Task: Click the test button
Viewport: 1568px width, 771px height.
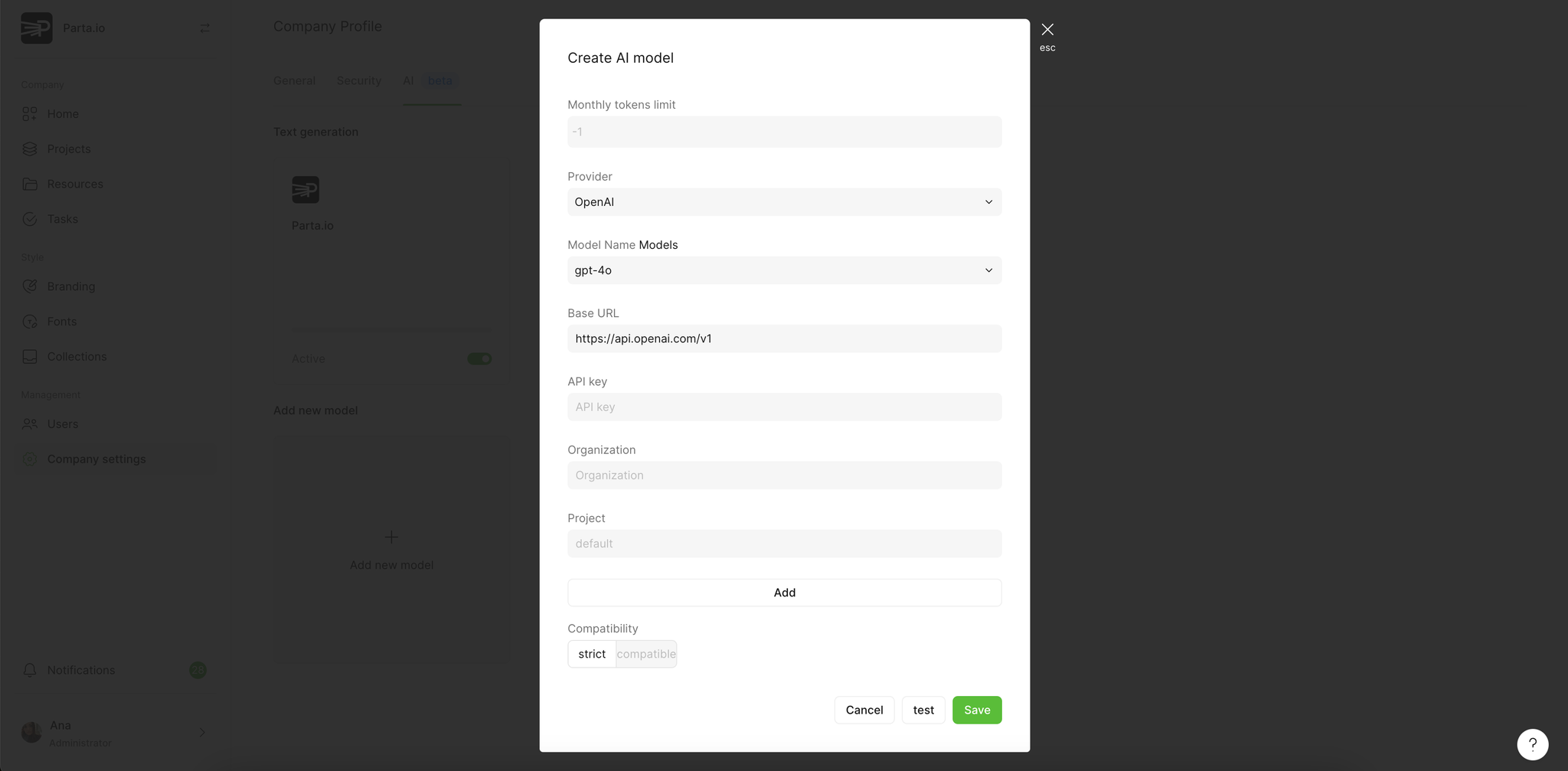Action: click(x=923, y=711)
